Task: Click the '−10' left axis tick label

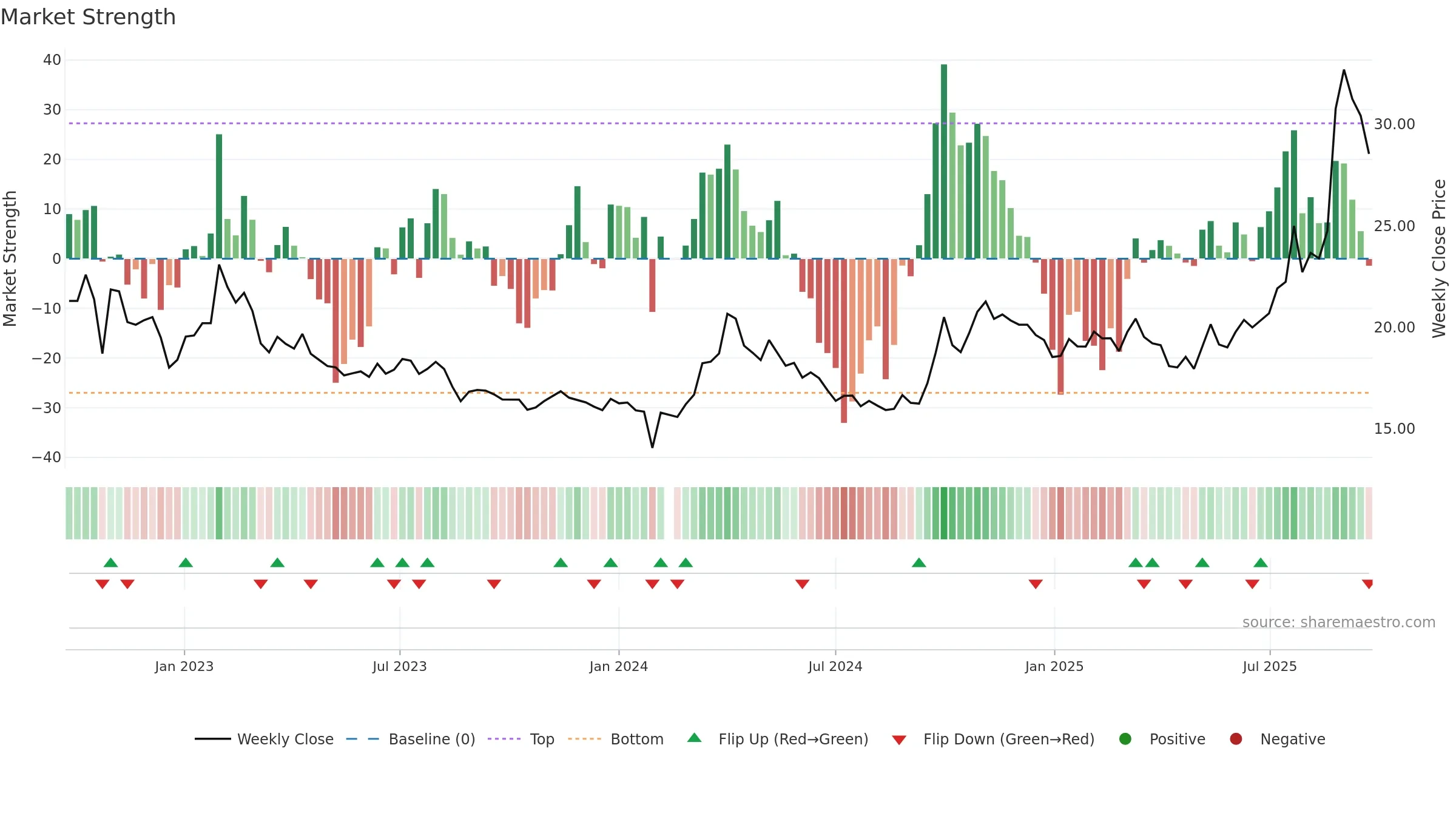Action: (x=47, y=308)
